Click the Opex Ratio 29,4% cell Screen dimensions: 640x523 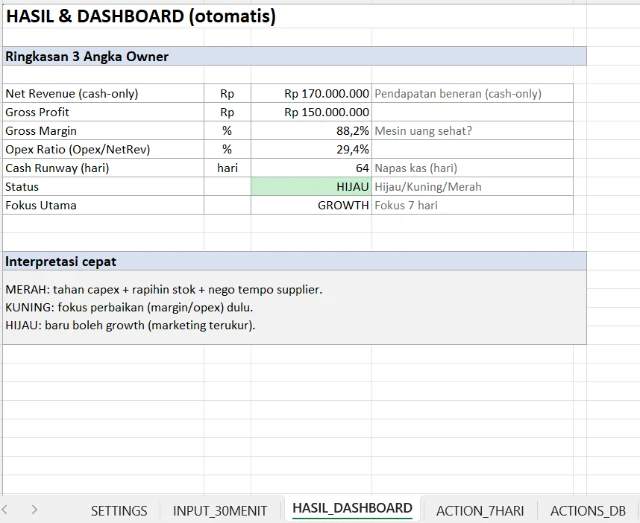pos(311,150)
